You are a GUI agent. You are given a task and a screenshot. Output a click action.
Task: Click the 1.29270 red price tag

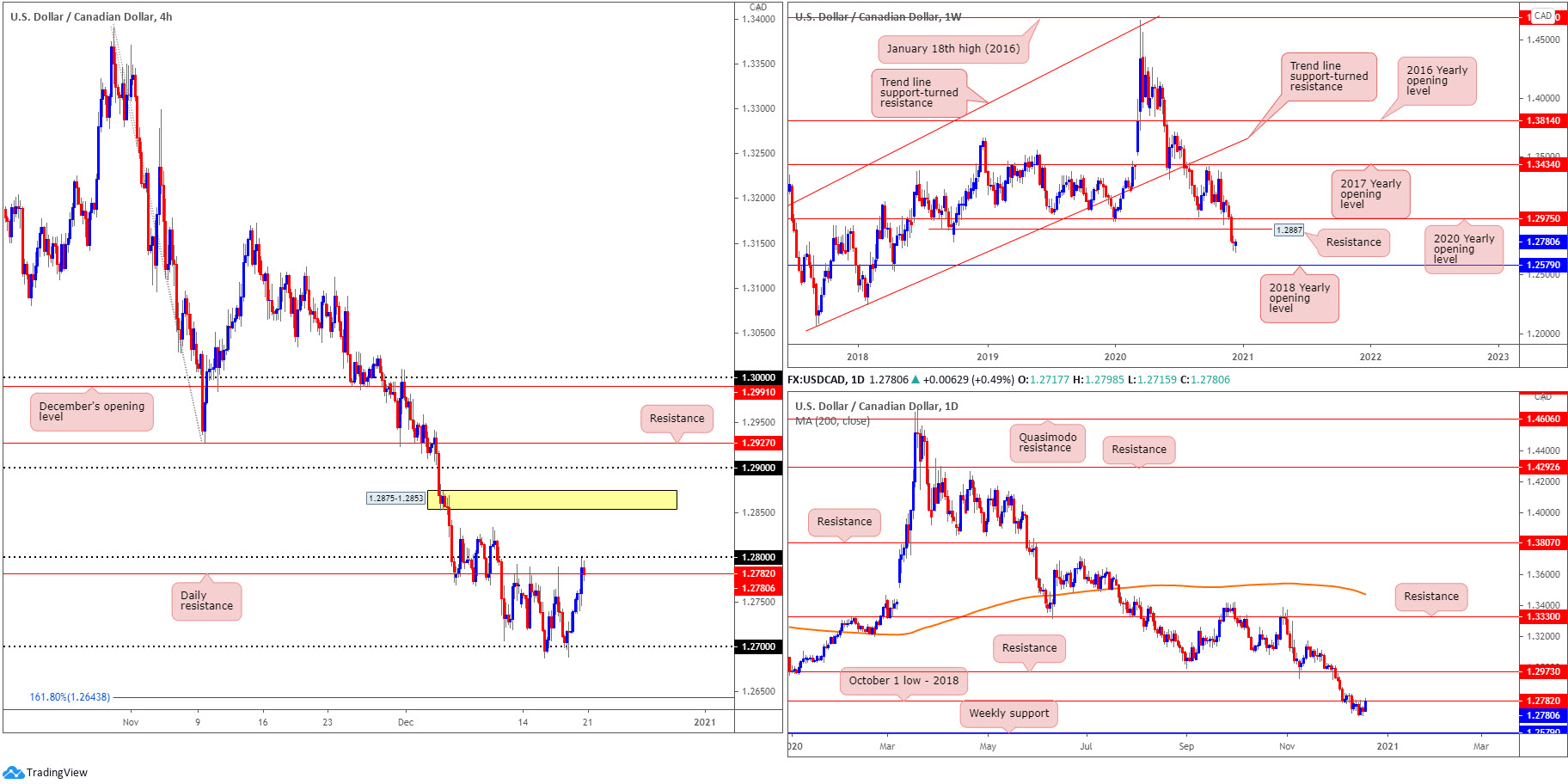[x=757, y=443]
